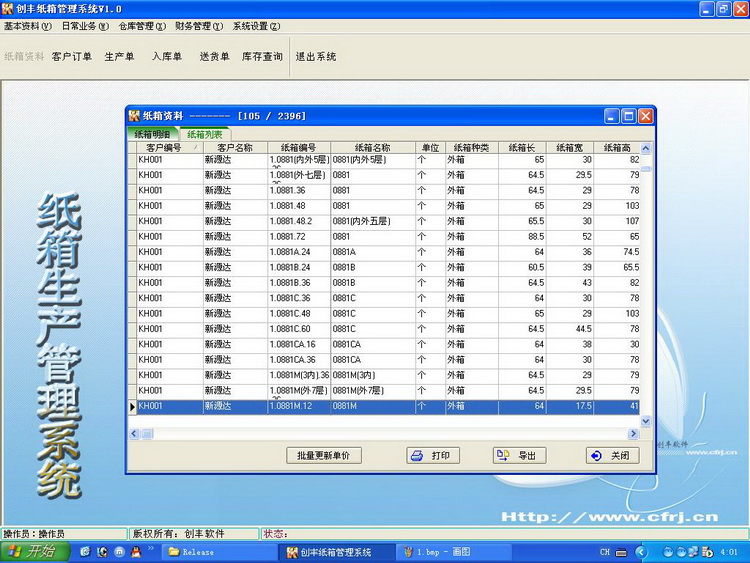Open 库存查询 in the toolbar
Screen dimensions: 750x563
point(262,57)
